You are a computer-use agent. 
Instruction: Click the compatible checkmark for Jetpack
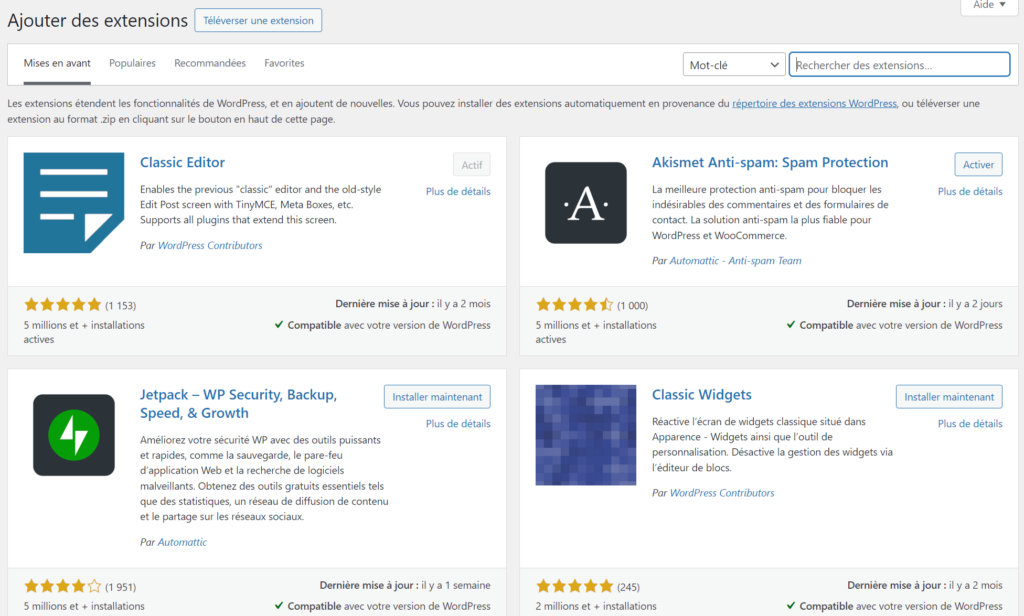coord(279,606)
